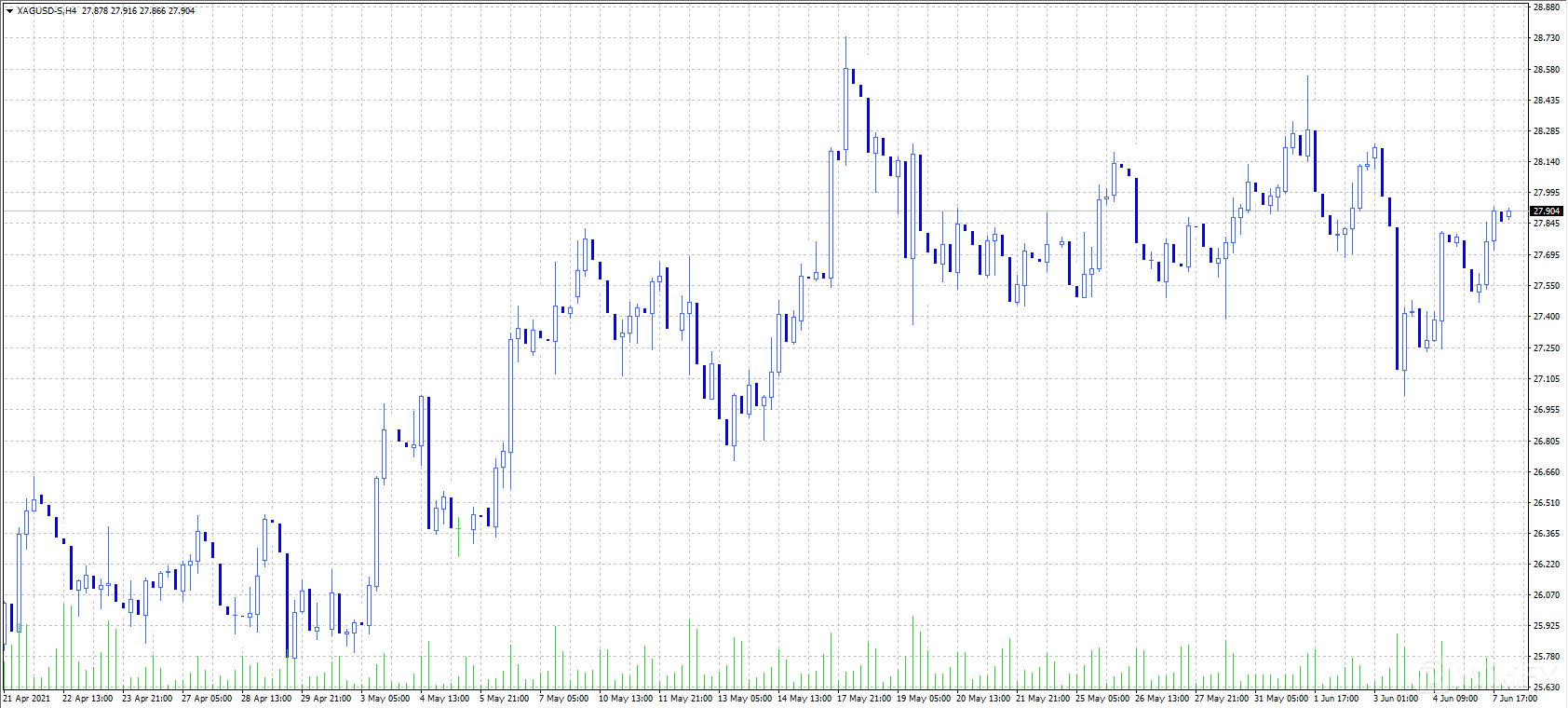Click the 1 Jun 17:00 time label
1568x708 pixels.
pyautogui.click(x=1336, y=699)
